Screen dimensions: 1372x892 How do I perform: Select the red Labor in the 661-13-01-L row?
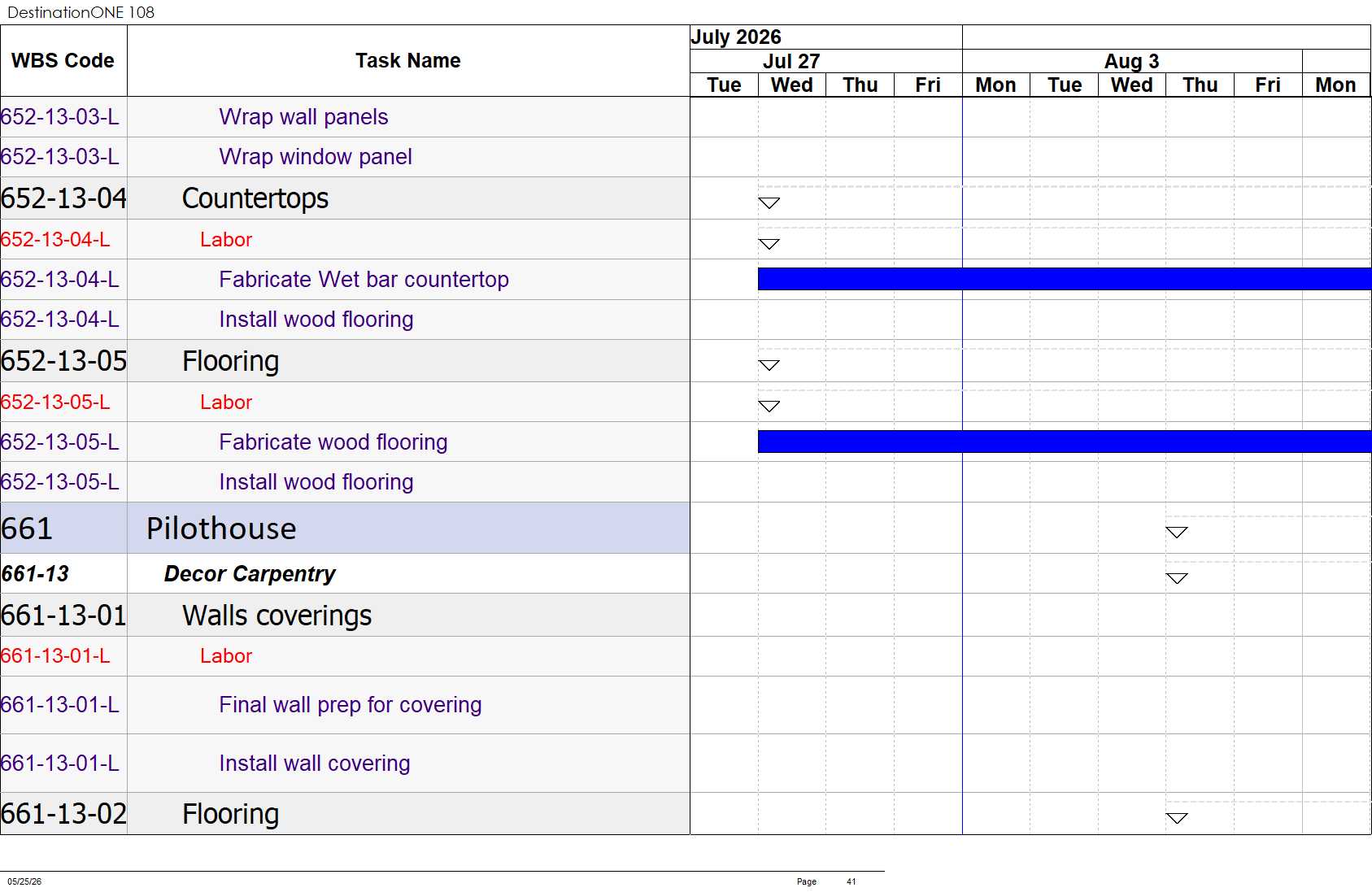226,656
